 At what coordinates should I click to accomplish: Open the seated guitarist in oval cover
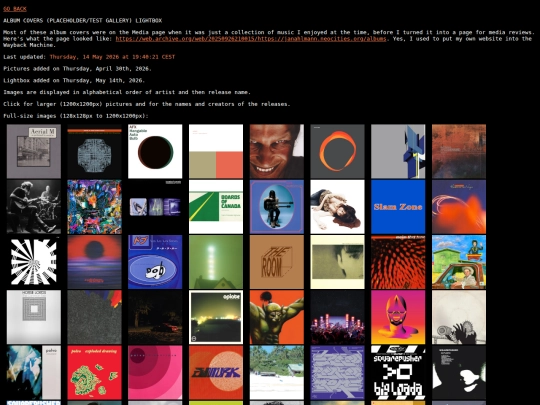click(277, 207)
